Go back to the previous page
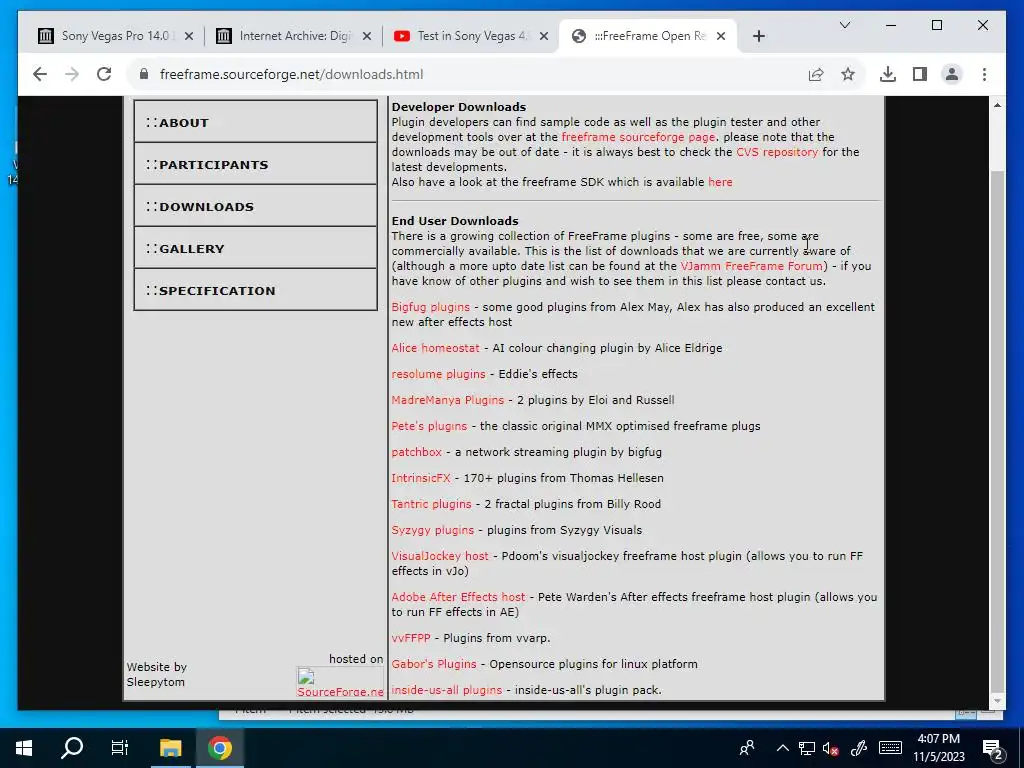 pyautogui.click(x=40, y=74)
